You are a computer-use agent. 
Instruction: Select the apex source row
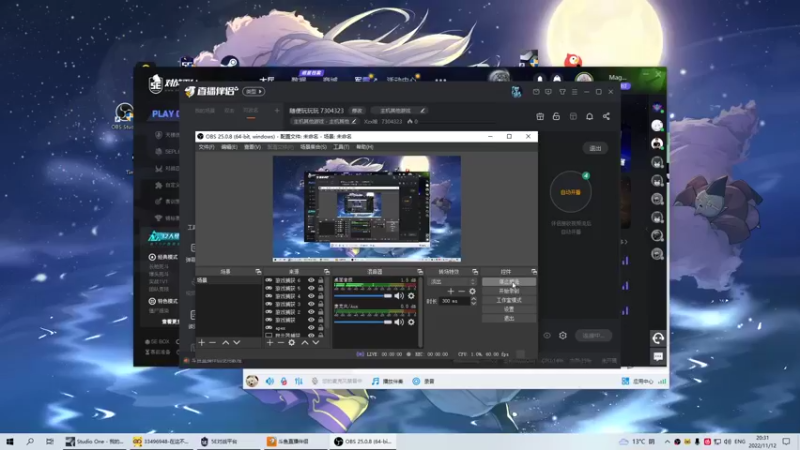(x=294, y=328)
